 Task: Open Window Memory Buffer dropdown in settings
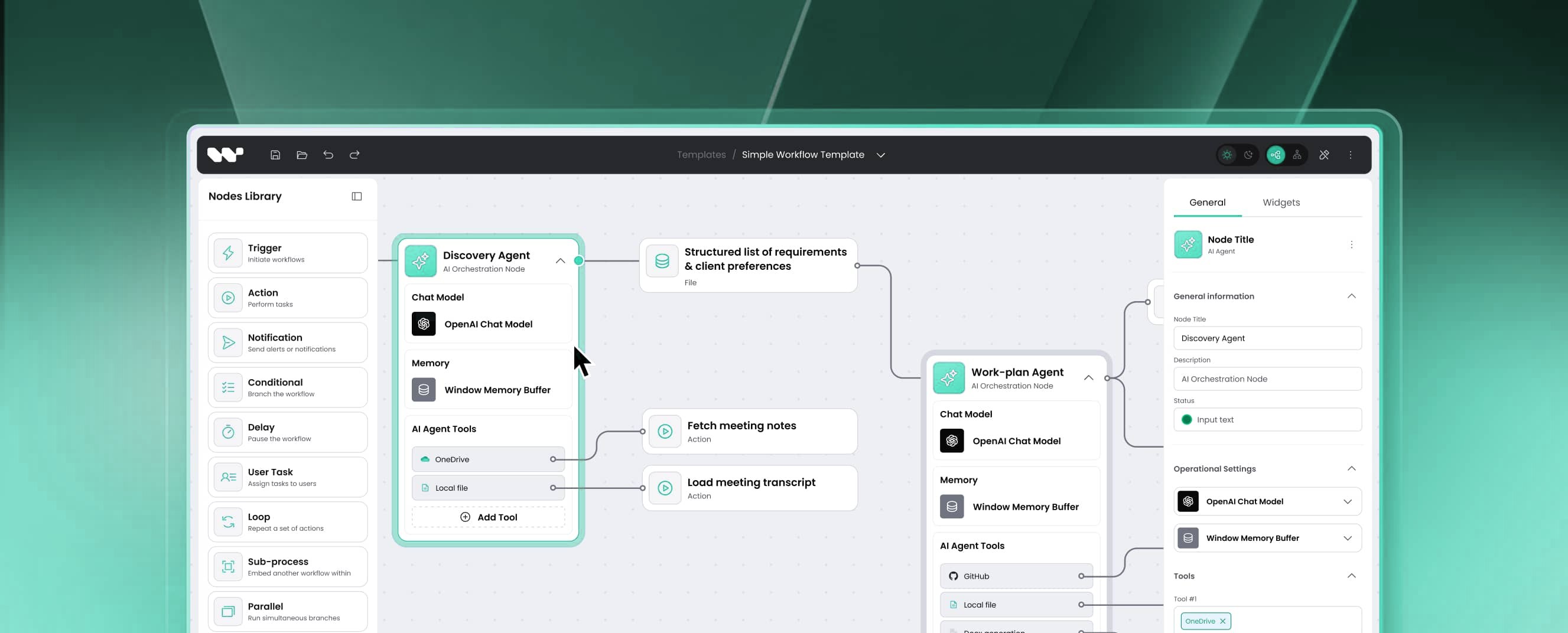1267,538
